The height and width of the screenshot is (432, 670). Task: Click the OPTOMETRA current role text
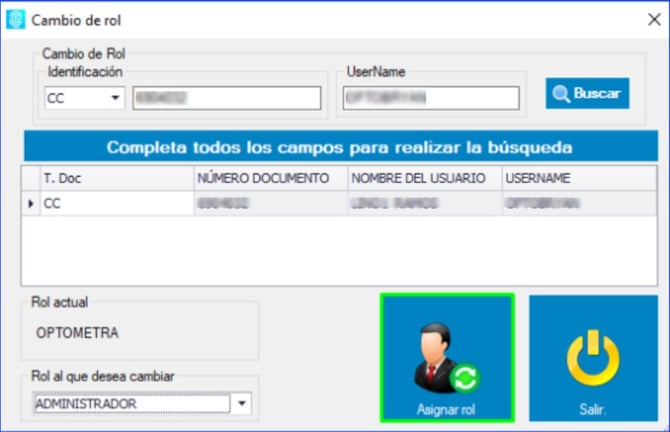coord(77,333)
